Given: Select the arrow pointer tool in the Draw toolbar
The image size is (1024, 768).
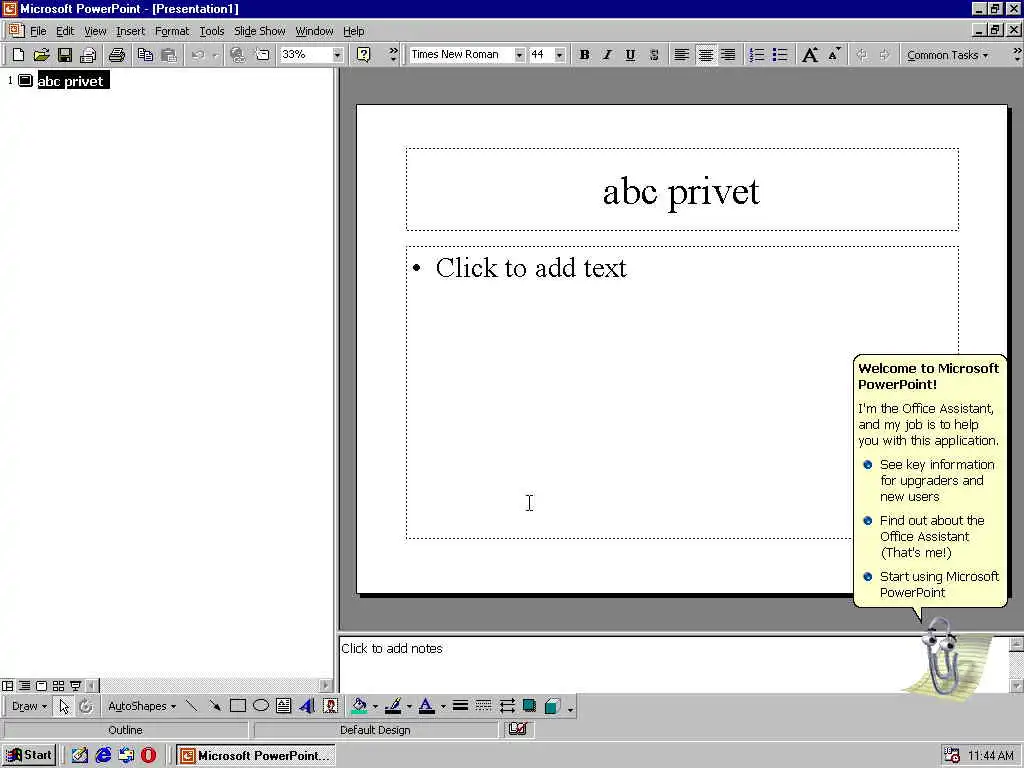Looking at the screenshot, I should [63, 706].
